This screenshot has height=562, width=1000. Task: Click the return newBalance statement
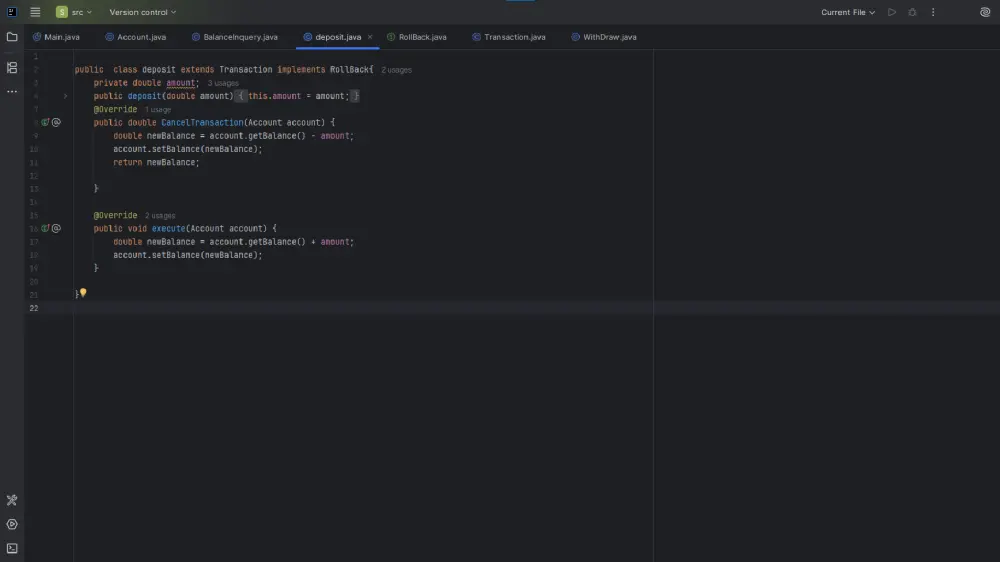(x=156, y=163)
